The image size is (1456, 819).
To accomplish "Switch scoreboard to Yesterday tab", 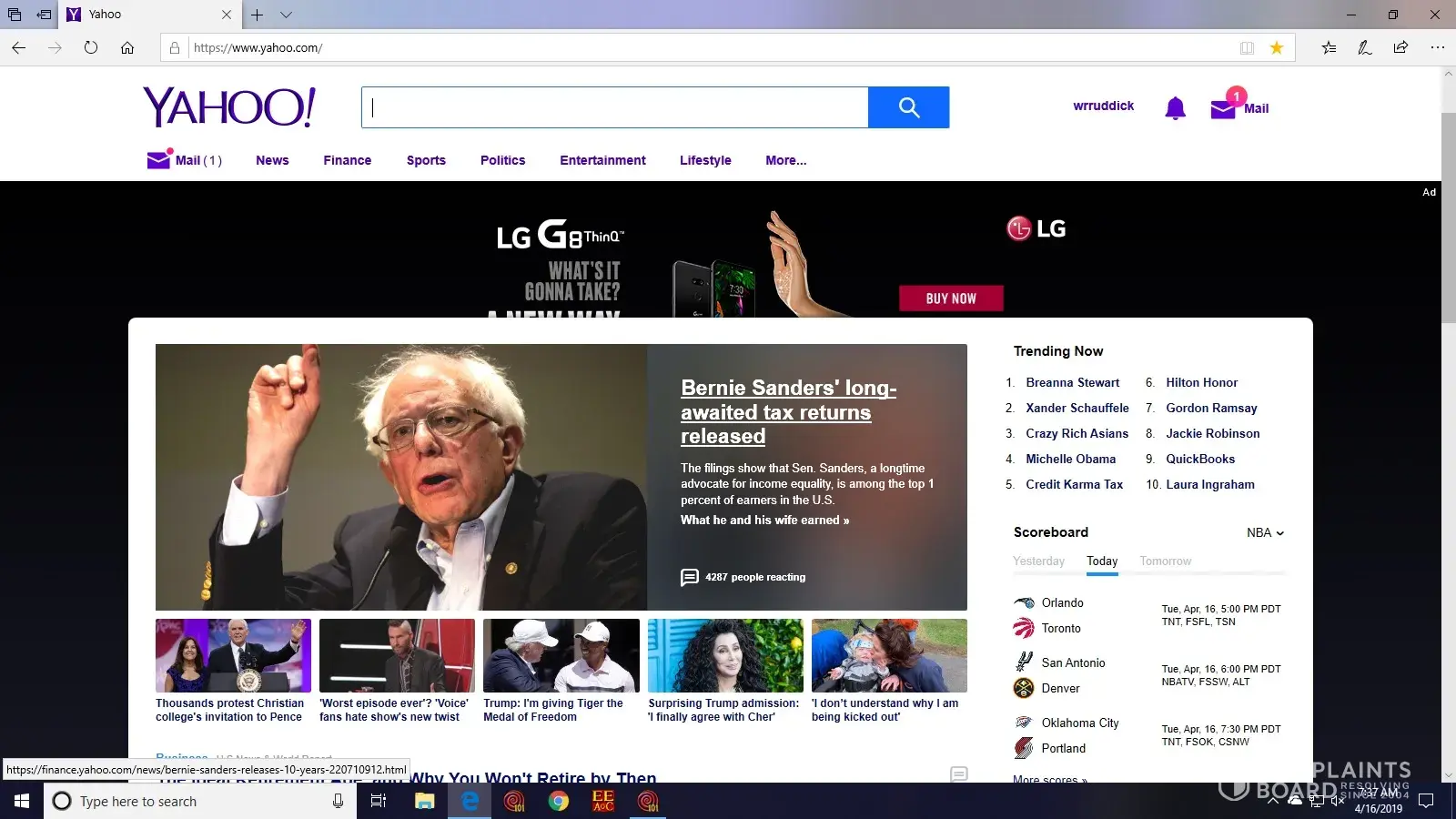I will click(1038, 561).
